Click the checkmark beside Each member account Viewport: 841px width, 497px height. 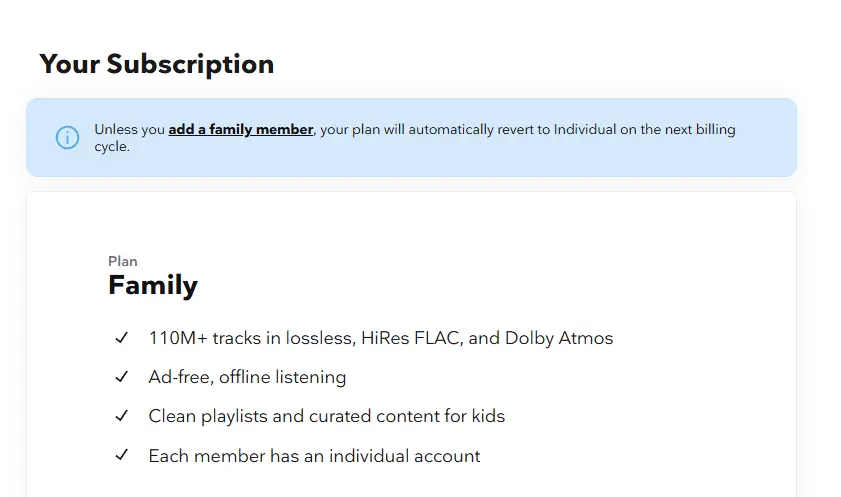click(122, 455)
